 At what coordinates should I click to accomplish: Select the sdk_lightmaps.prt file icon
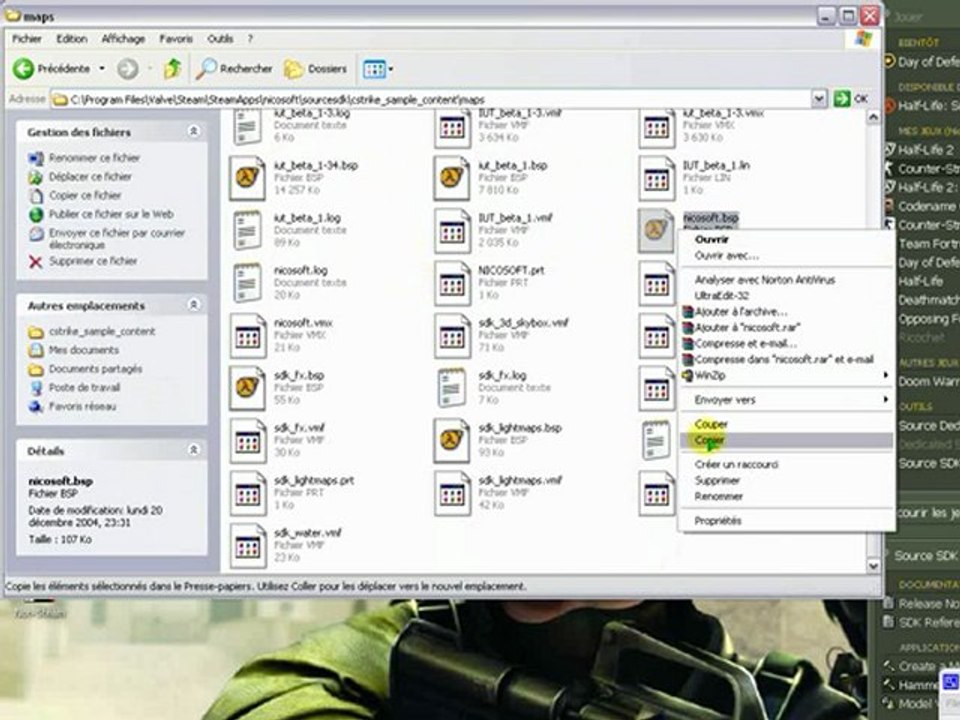tap(247, 493)
